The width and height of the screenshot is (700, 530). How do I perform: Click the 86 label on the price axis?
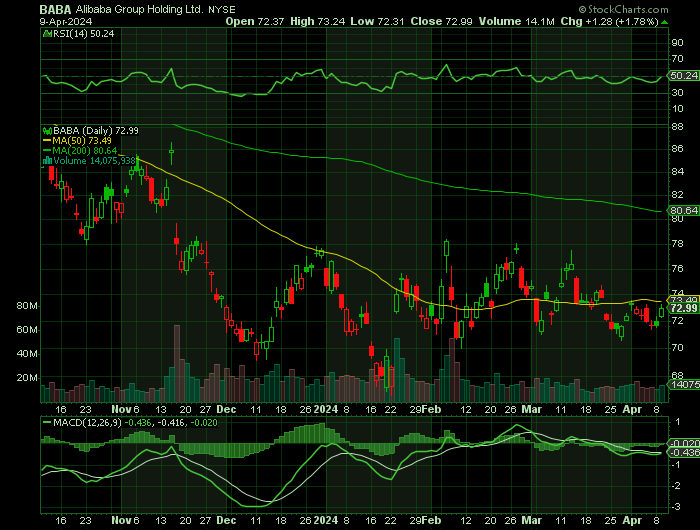(x=677, y=149)
